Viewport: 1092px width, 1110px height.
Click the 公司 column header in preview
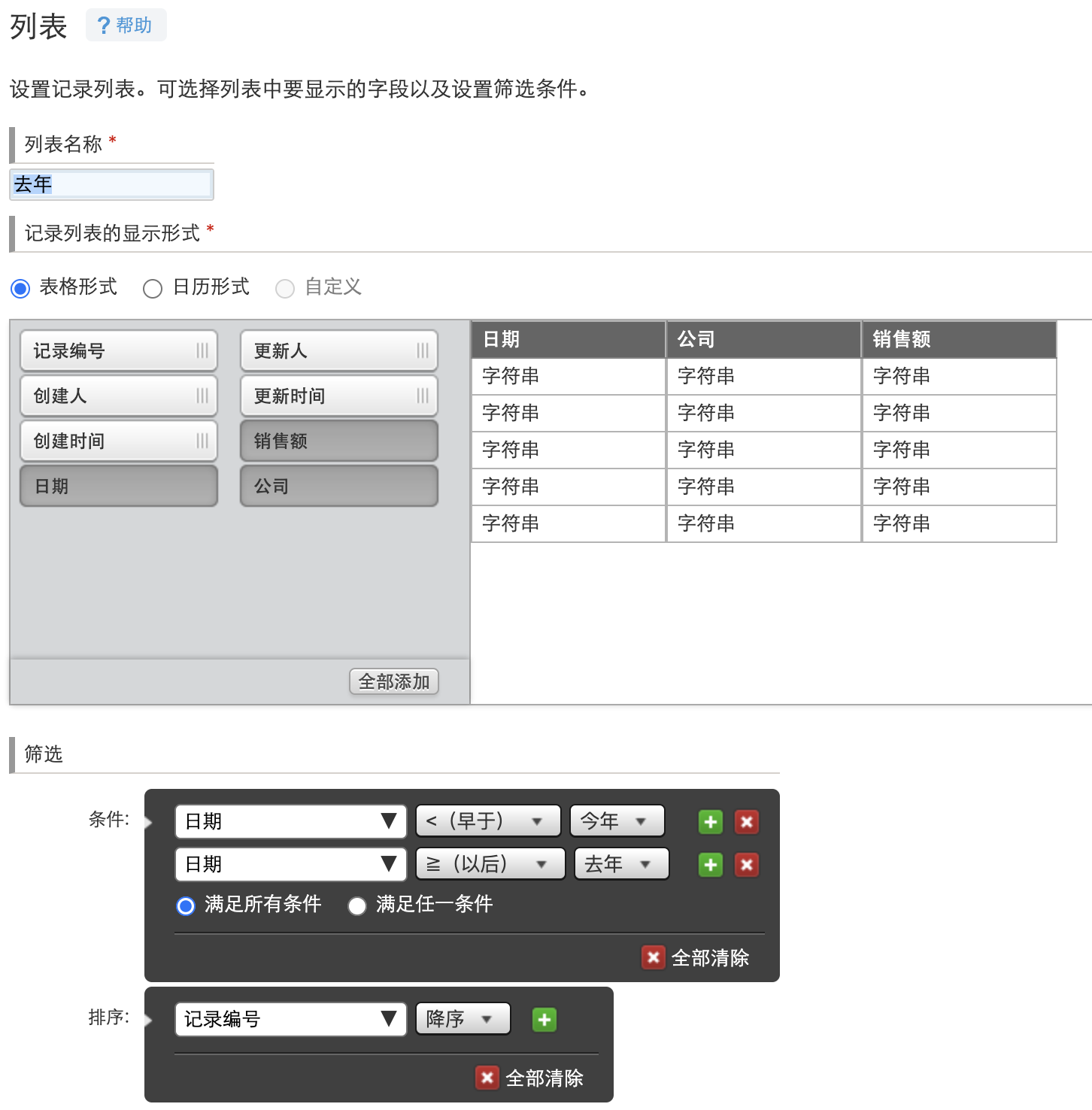764,339
